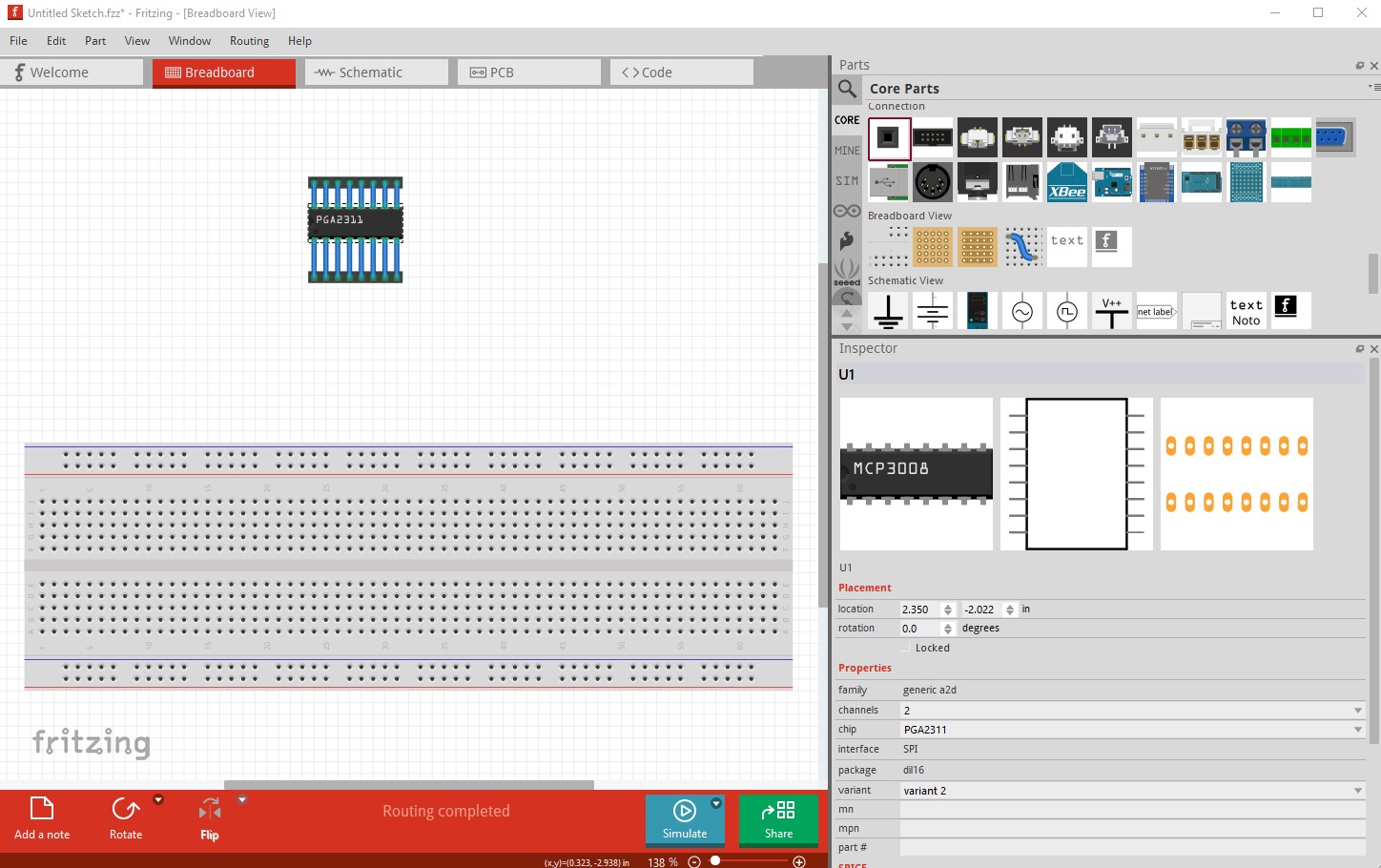
Task: Open the File menu
Action: (x=18, y=41)
